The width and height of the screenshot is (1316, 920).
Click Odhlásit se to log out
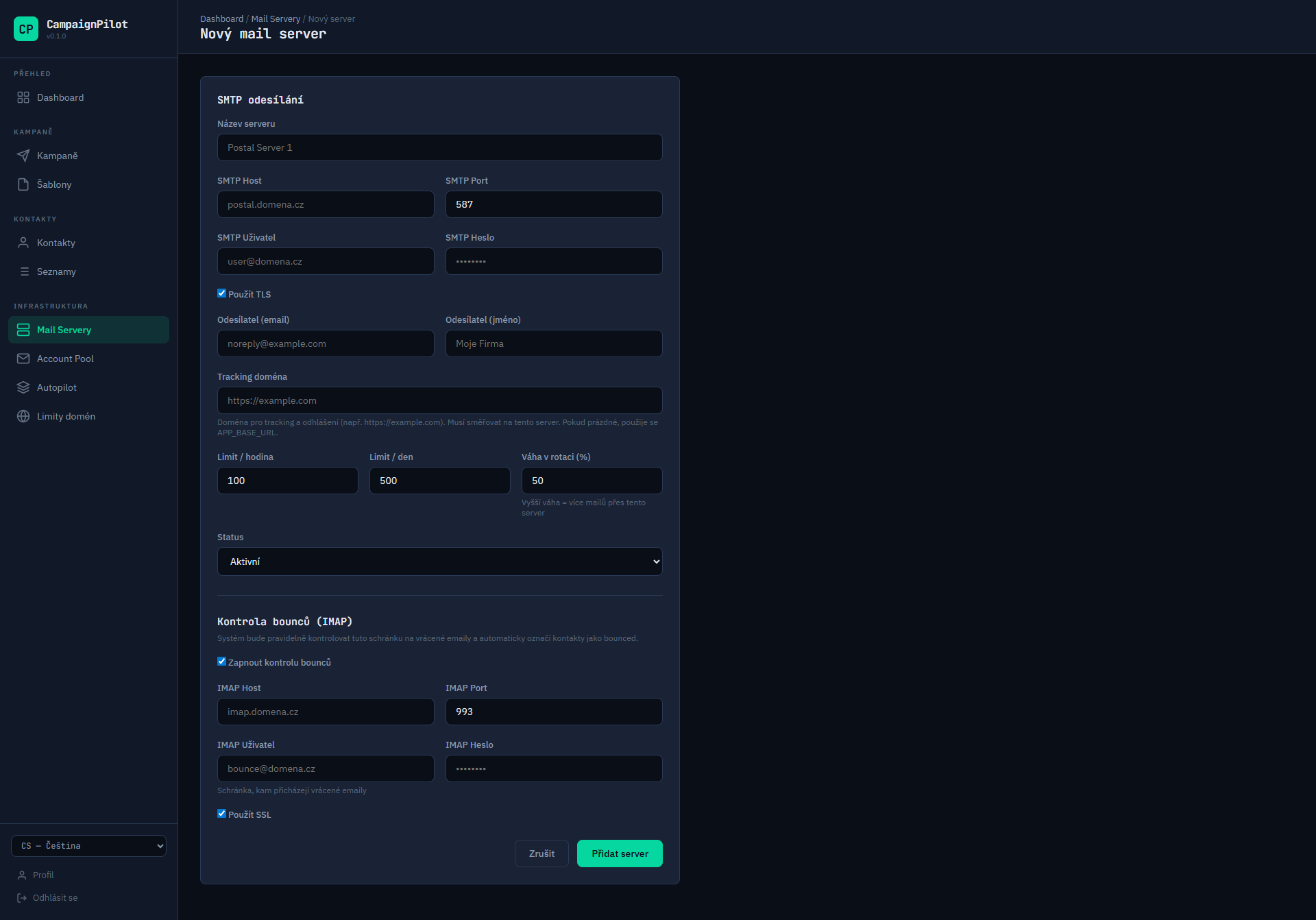pyautogui.click(x=55, y=897)
